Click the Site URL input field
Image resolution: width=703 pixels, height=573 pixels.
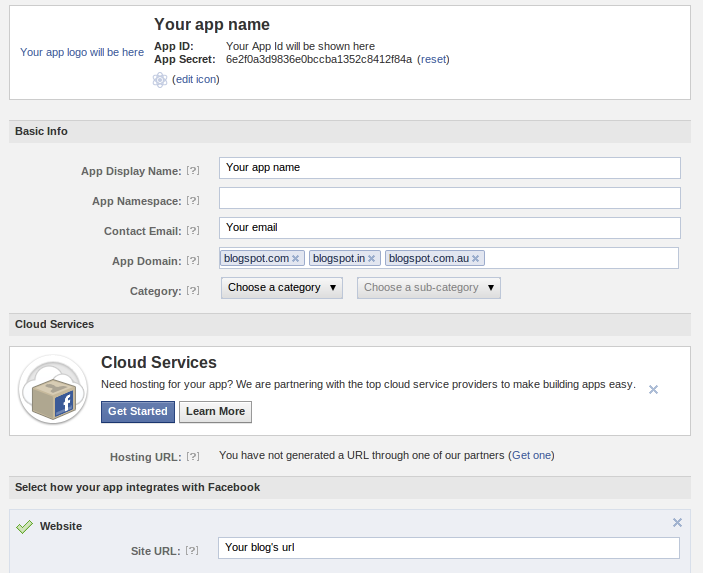coord(449,548)
